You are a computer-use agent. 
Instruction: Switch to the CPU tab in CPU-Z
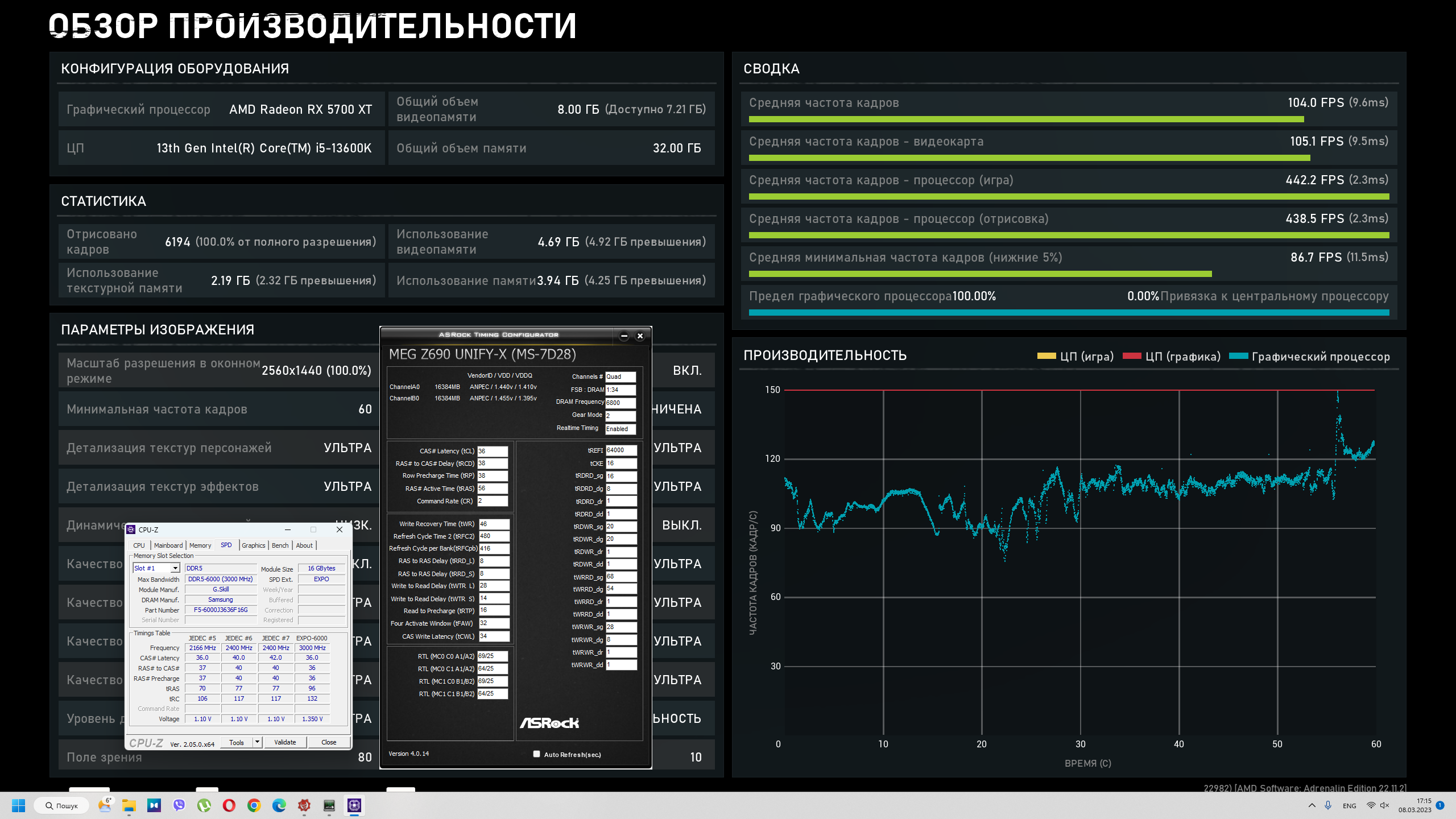[139, 545]
